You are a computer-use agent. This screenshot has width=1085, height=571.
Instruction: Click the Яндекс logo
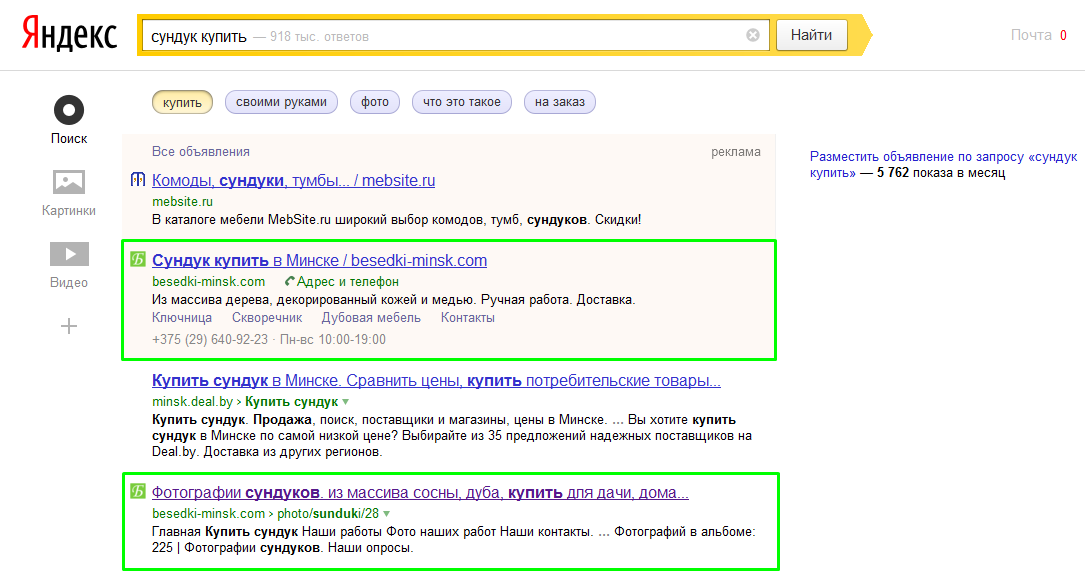pyautogui.click(x=69, y=35)
